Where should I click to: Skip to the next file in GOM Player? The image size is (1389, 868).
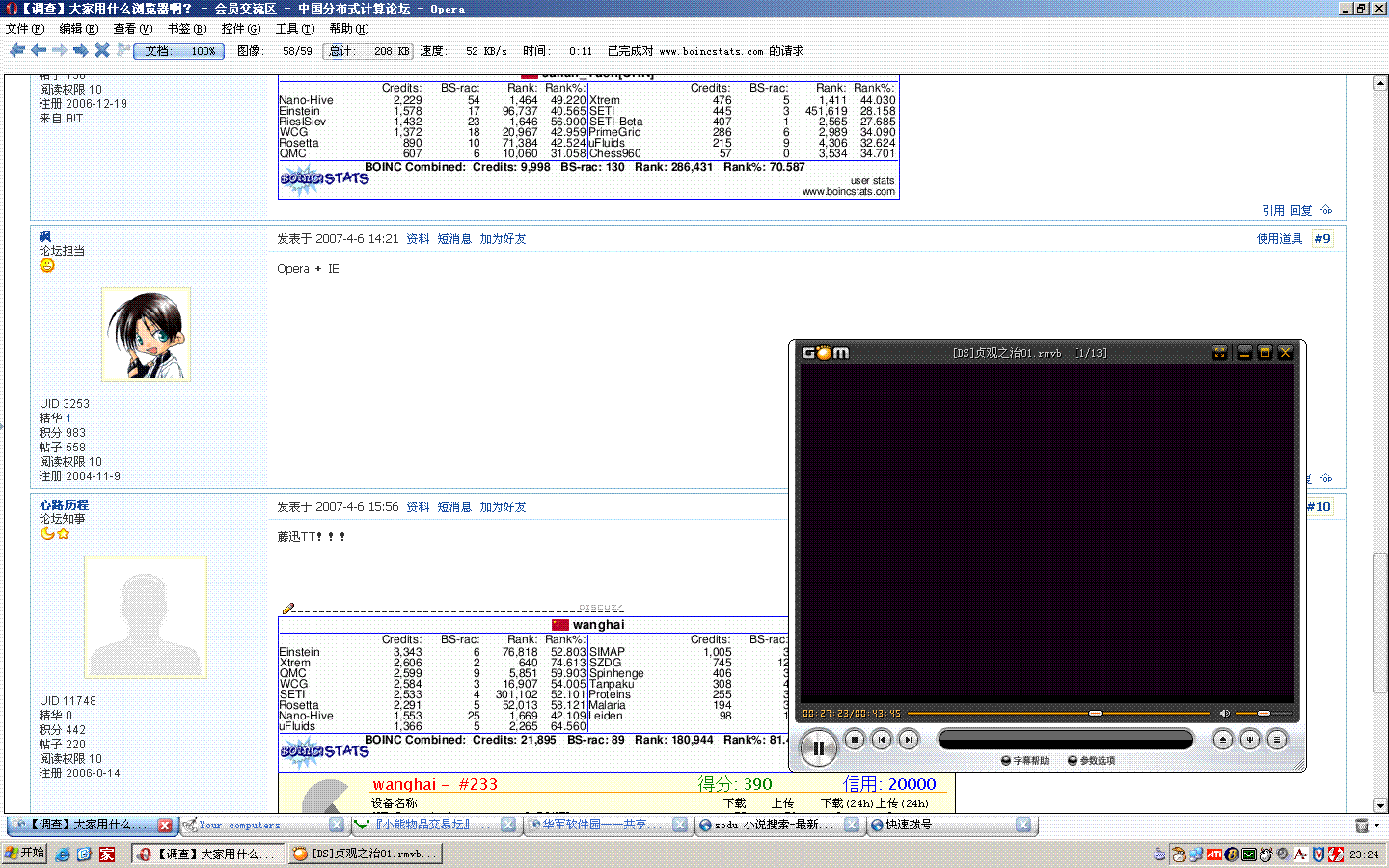(x=908, y=740)
